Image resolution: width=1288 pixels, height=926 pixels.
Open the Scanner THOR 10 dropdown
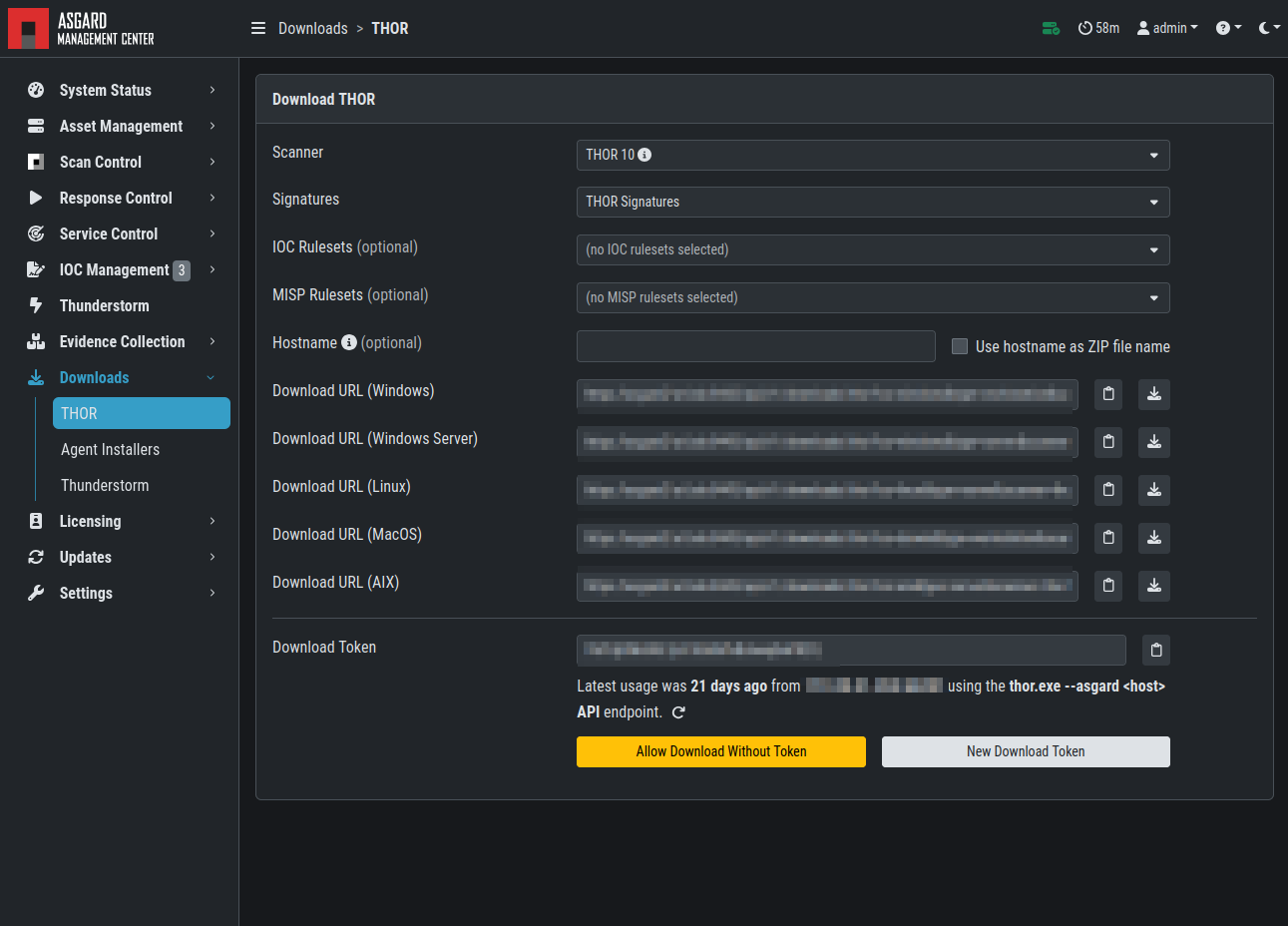click(x=873, y=155)
